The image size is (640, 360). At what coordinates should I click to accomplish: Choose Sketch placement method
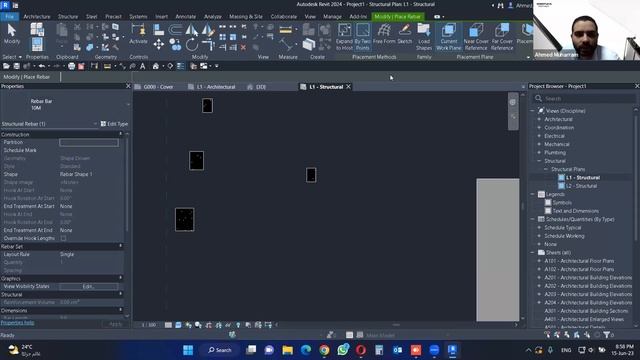point(404,34)
